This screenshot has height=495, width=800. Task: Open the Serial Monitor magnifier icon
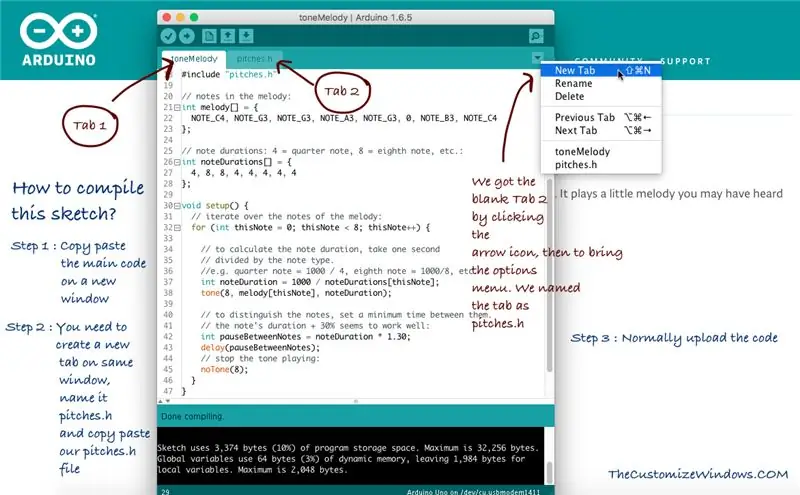pos(536,36)
